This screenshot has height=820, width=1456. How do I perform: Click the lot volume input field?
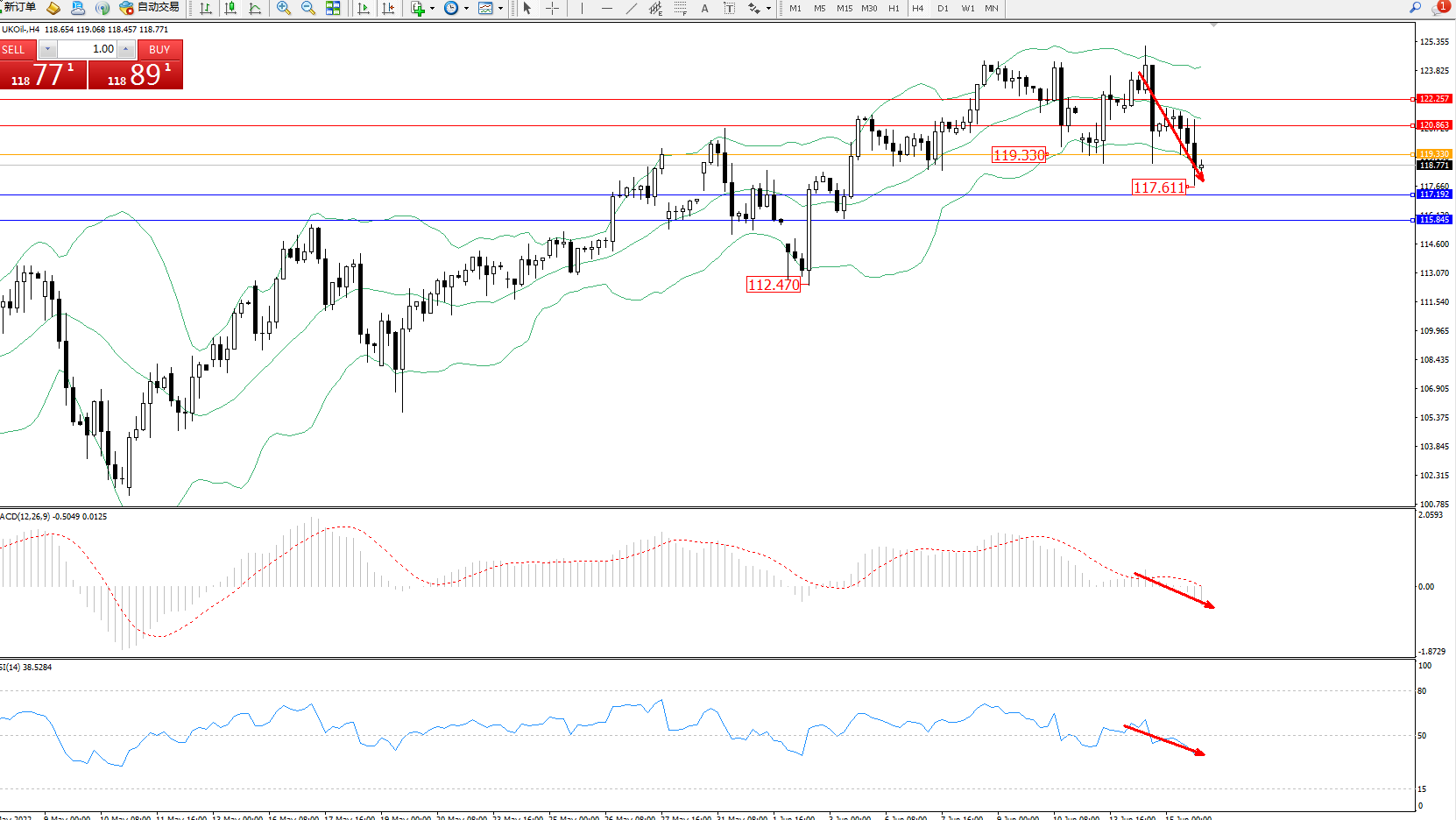coord(88,49)
